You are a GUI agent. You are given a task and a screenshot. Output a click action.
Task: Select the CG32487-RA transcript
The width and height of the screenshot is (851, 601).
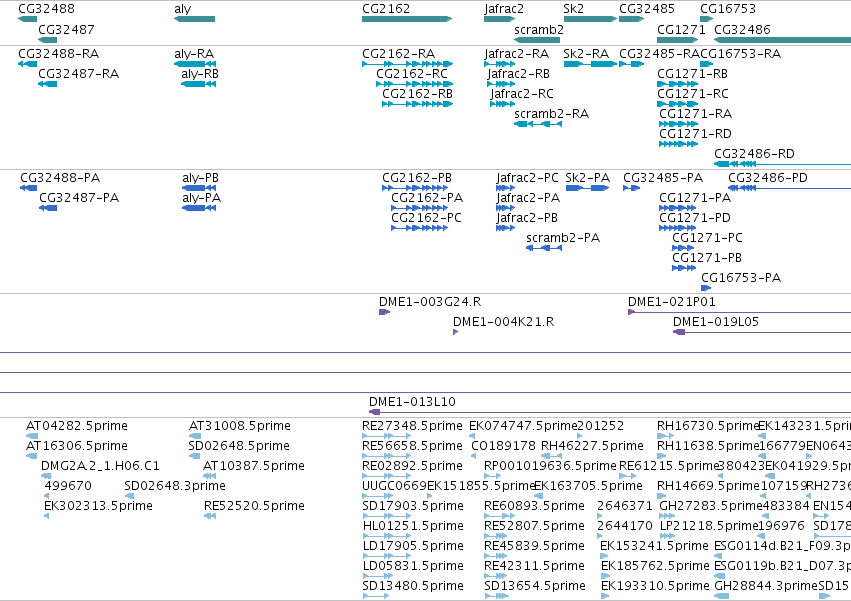[x=47, y=84]
